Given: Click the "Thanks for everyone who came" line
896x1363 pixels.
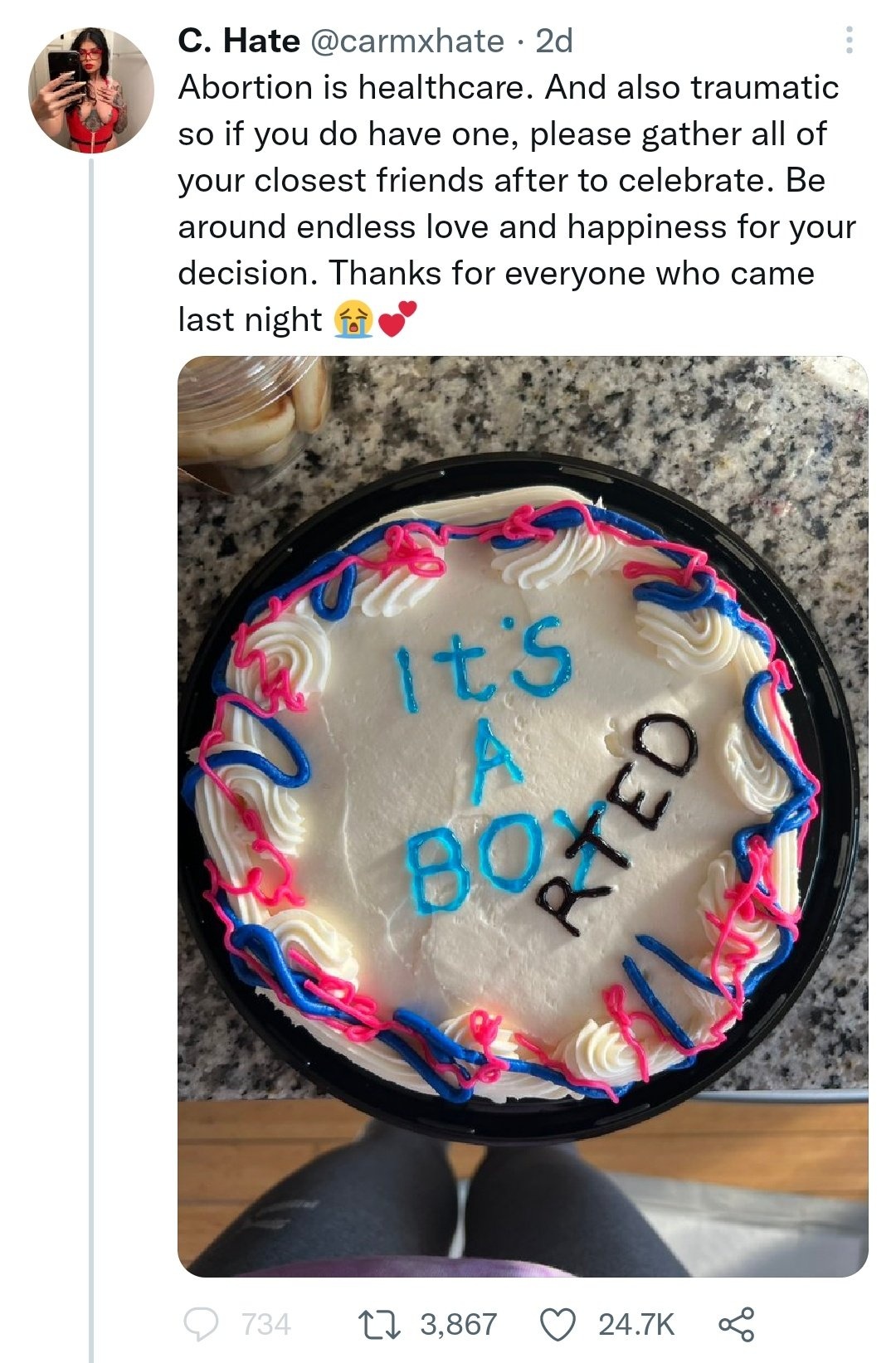Looking at the screenshot, I should (572, 273).
